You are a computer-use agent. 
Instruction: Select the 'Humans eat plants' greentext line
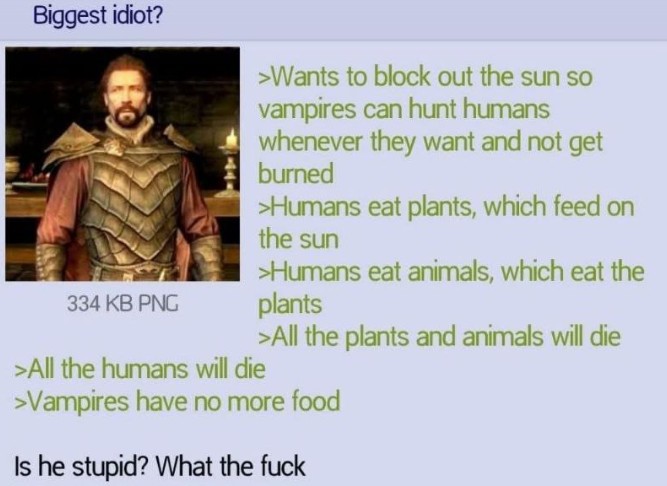click(x=446, y=207)
